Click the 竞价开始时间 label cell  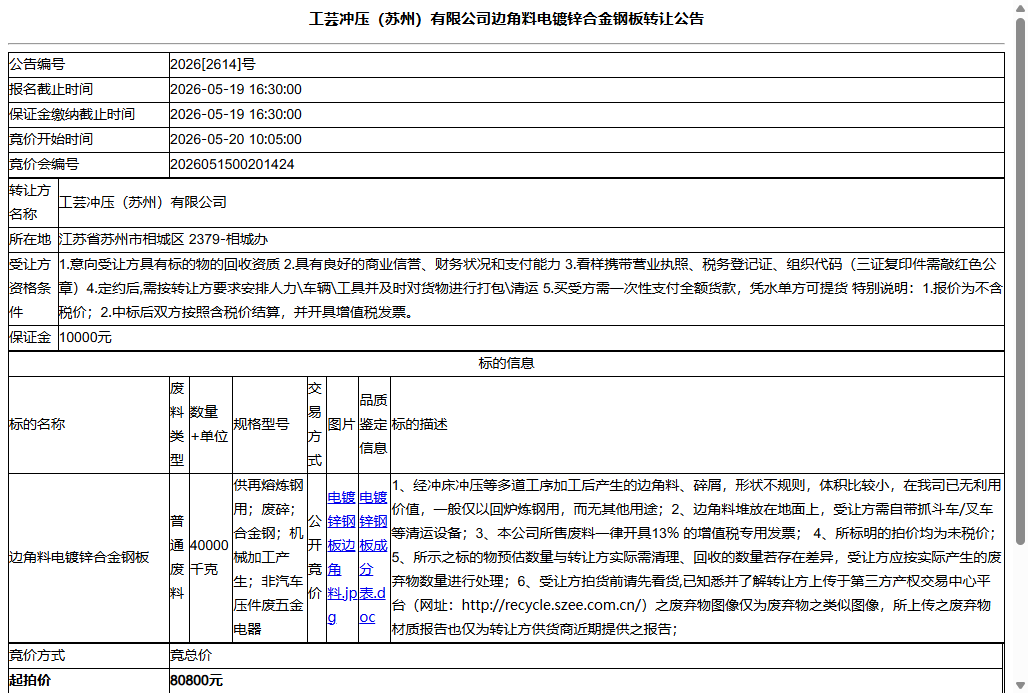point(89,140)
